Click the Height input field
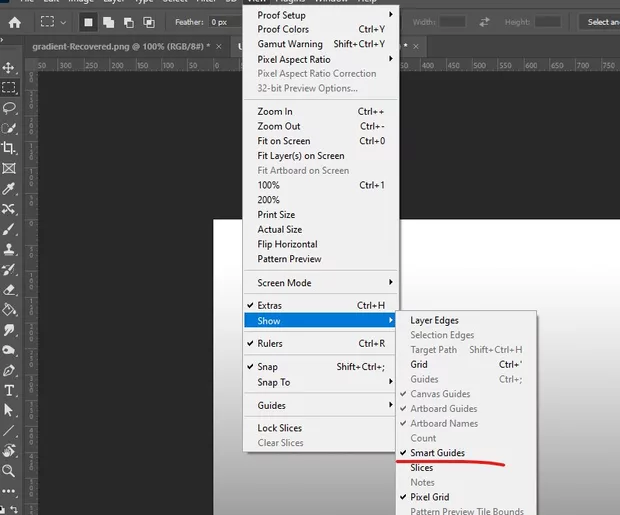The width and height of the screenshot is (620, 515). (x=548, y=22)
